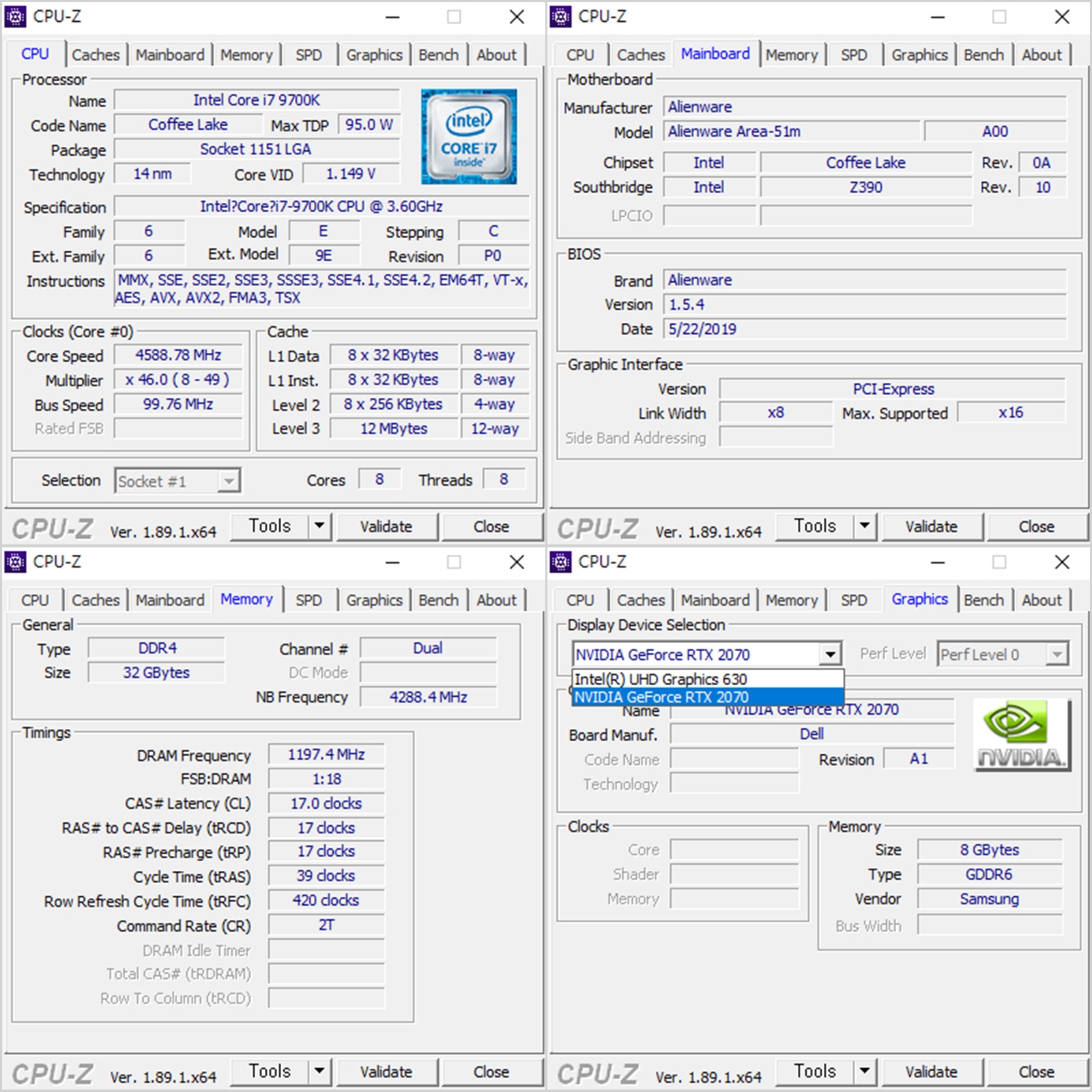
Task: Click the CPU-Z title icon in the Memory timings window
Action: pos(15,562)
